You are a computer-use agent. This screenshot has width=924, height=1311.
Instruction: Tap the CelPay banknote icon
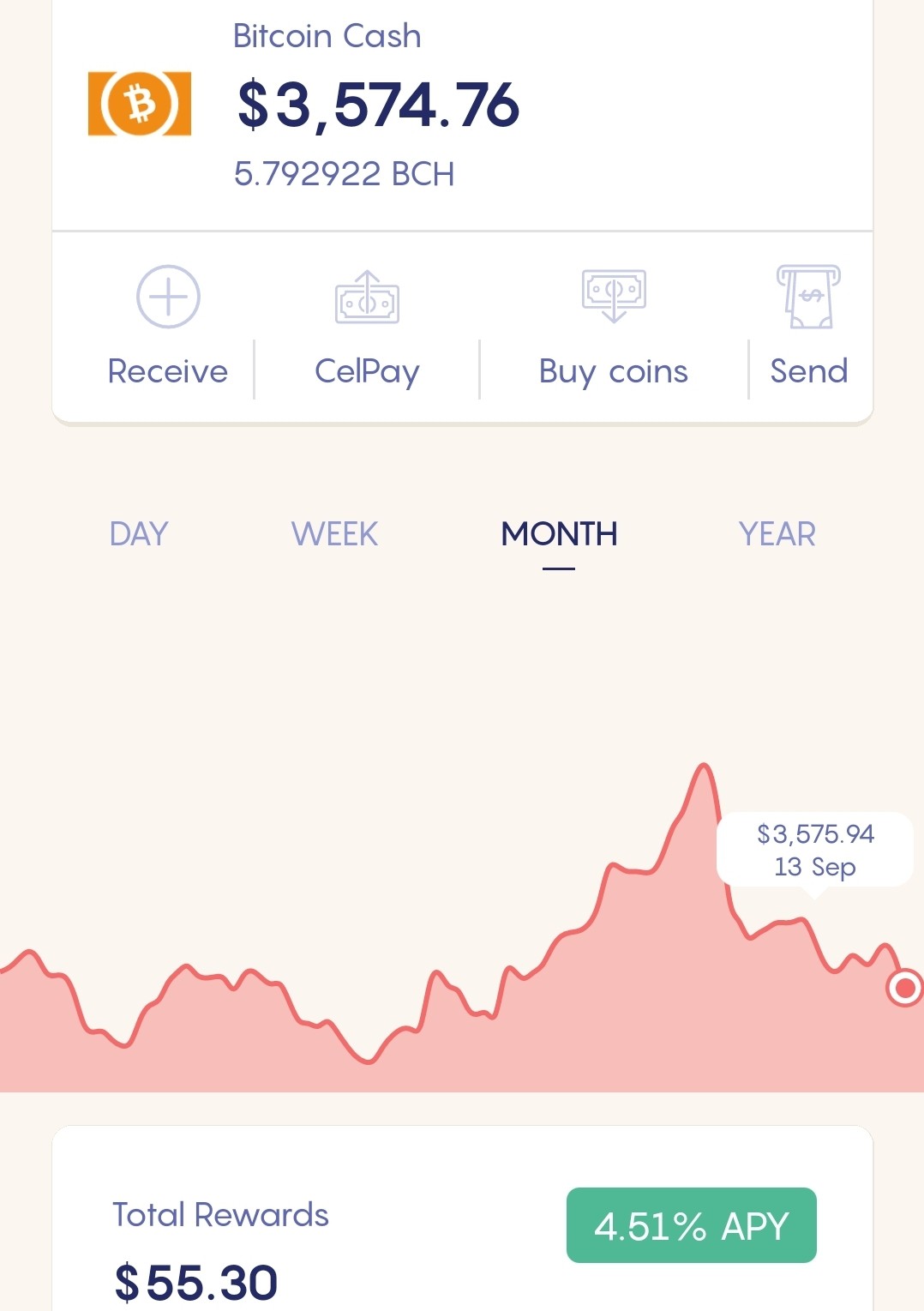(367, 298)
